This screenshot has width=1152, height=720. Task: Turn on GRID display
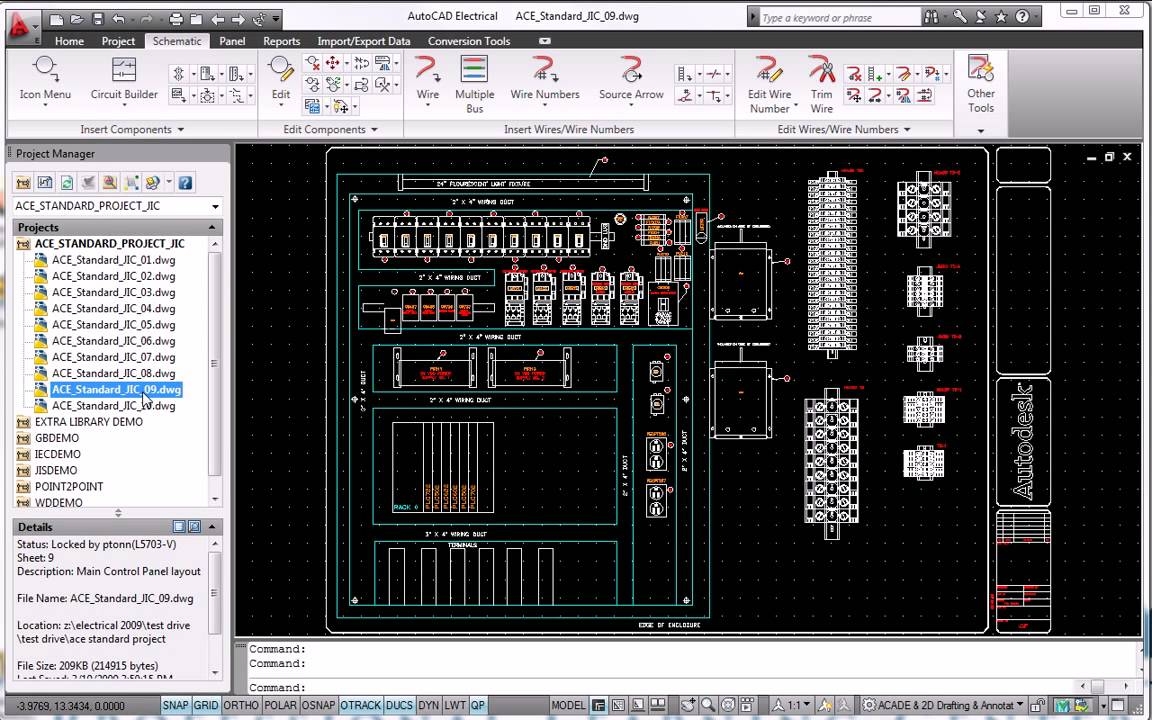coord(205,705)
